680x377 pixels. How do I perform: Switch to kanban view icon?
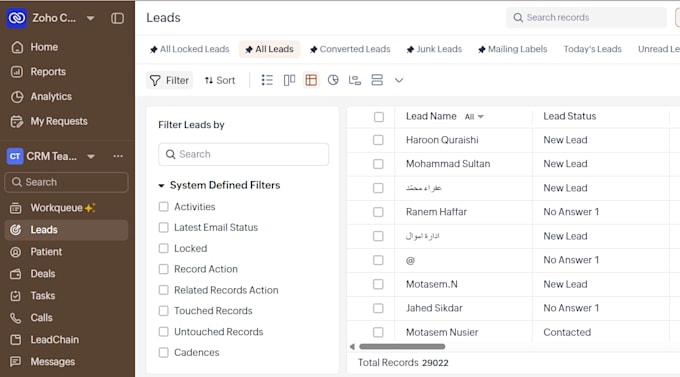point(289,80)
